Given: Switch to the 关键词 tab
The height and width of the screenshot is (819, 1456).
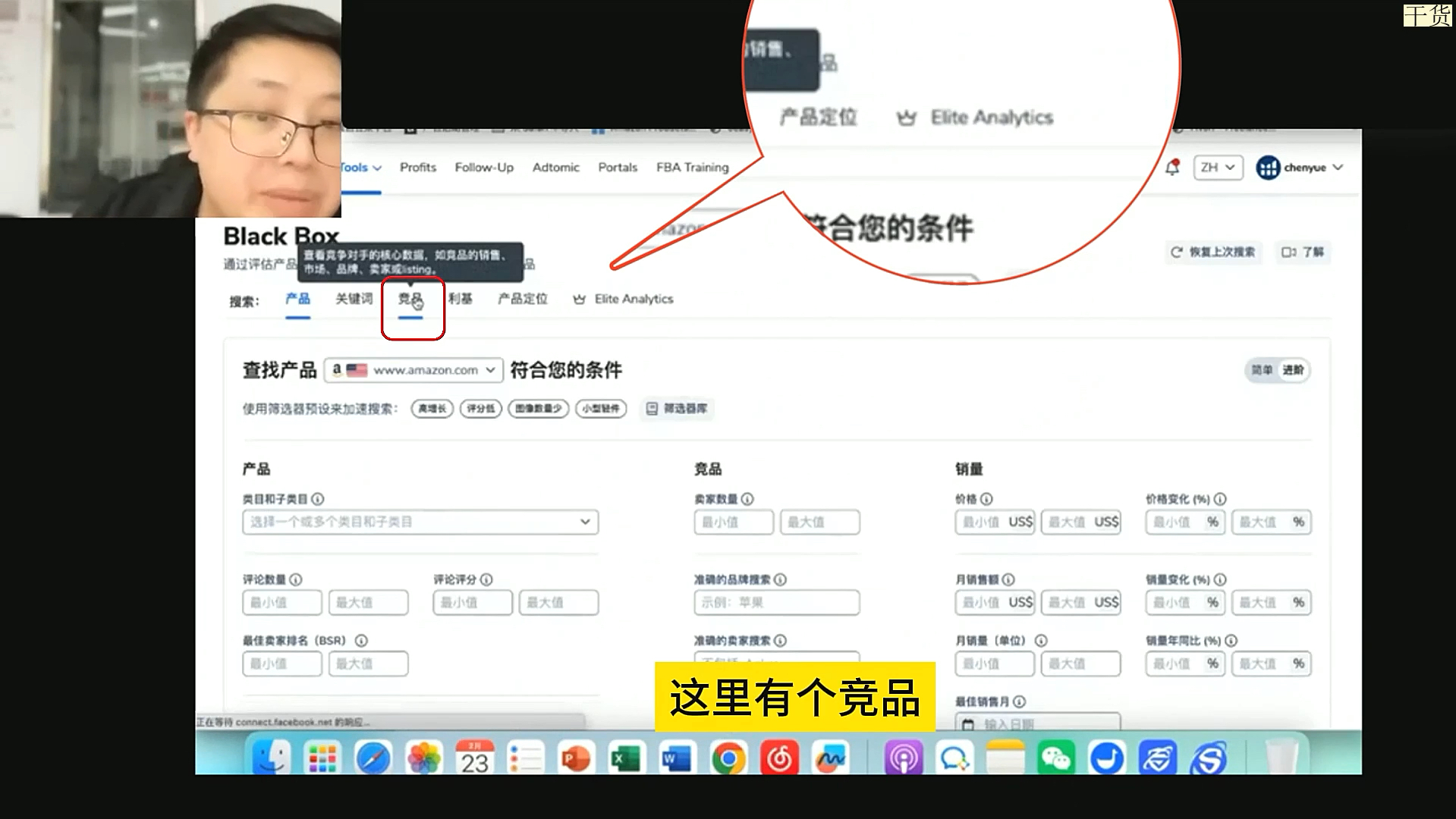Looking at the screenshot, I should 354,300.
